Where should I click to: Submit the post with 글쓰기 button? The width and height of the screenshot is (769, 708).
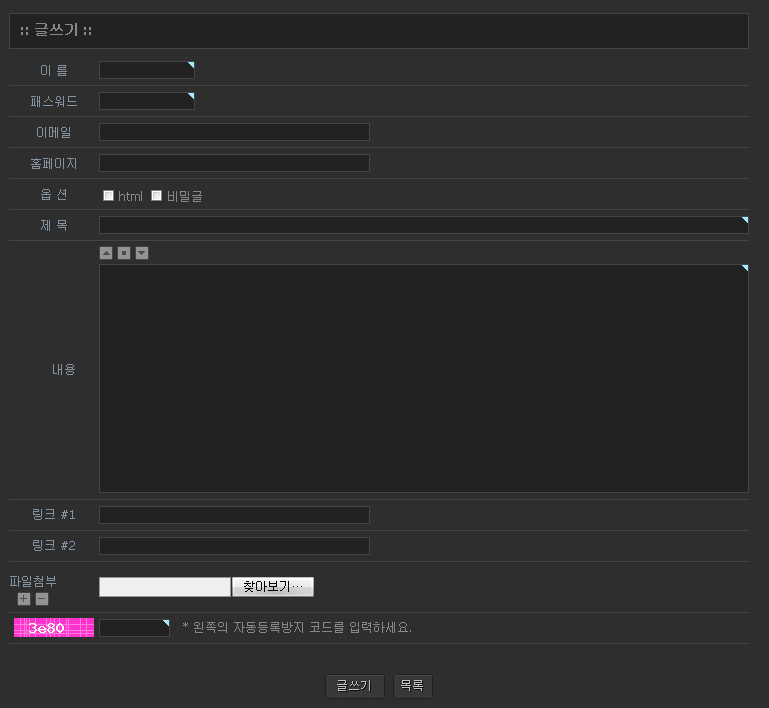(354, 686)
